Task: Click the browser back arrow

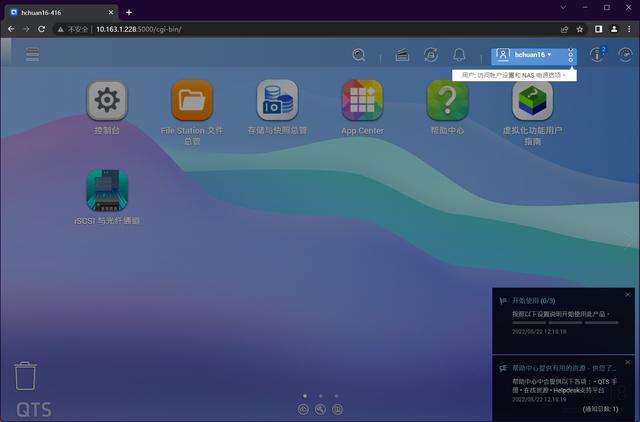Action: (11, 29)
